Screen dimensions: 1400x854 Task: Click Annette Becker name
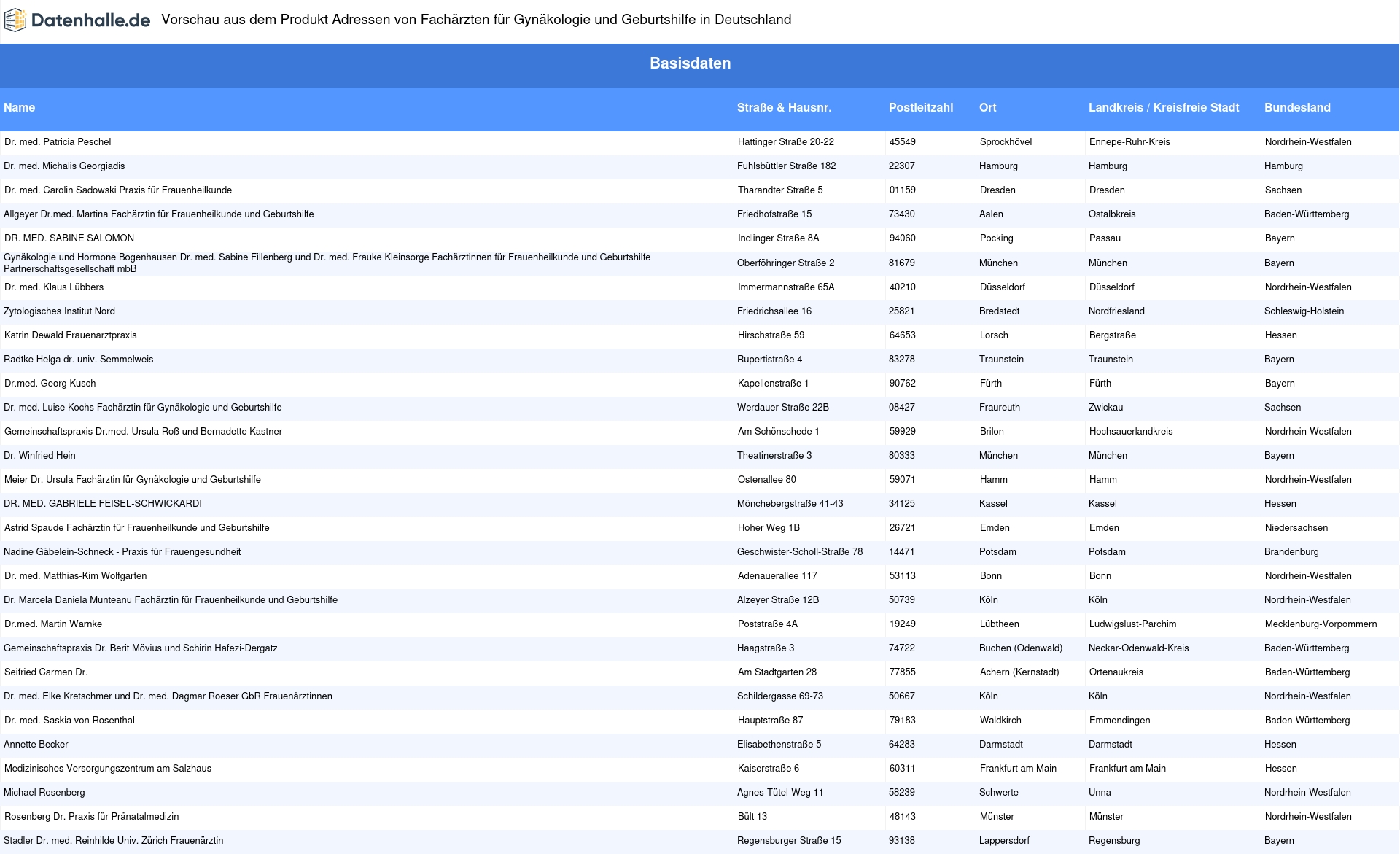pos(36,745)
